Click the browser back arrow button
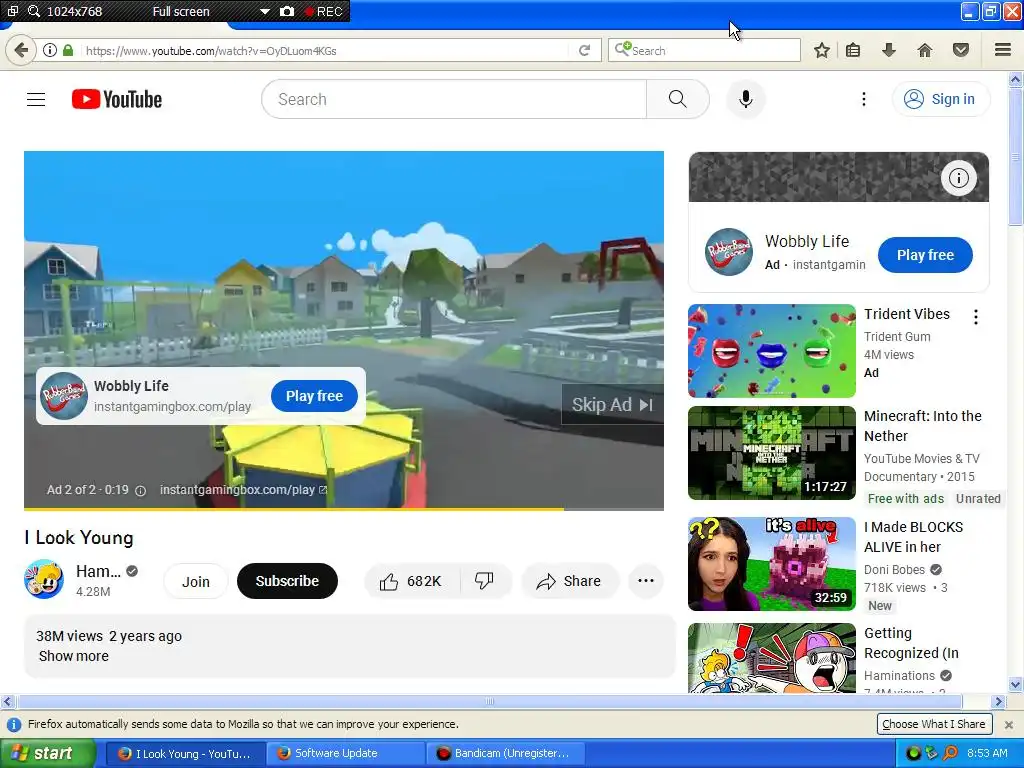This screenshot has height=768, width=1024. click(x=21, y=50)
